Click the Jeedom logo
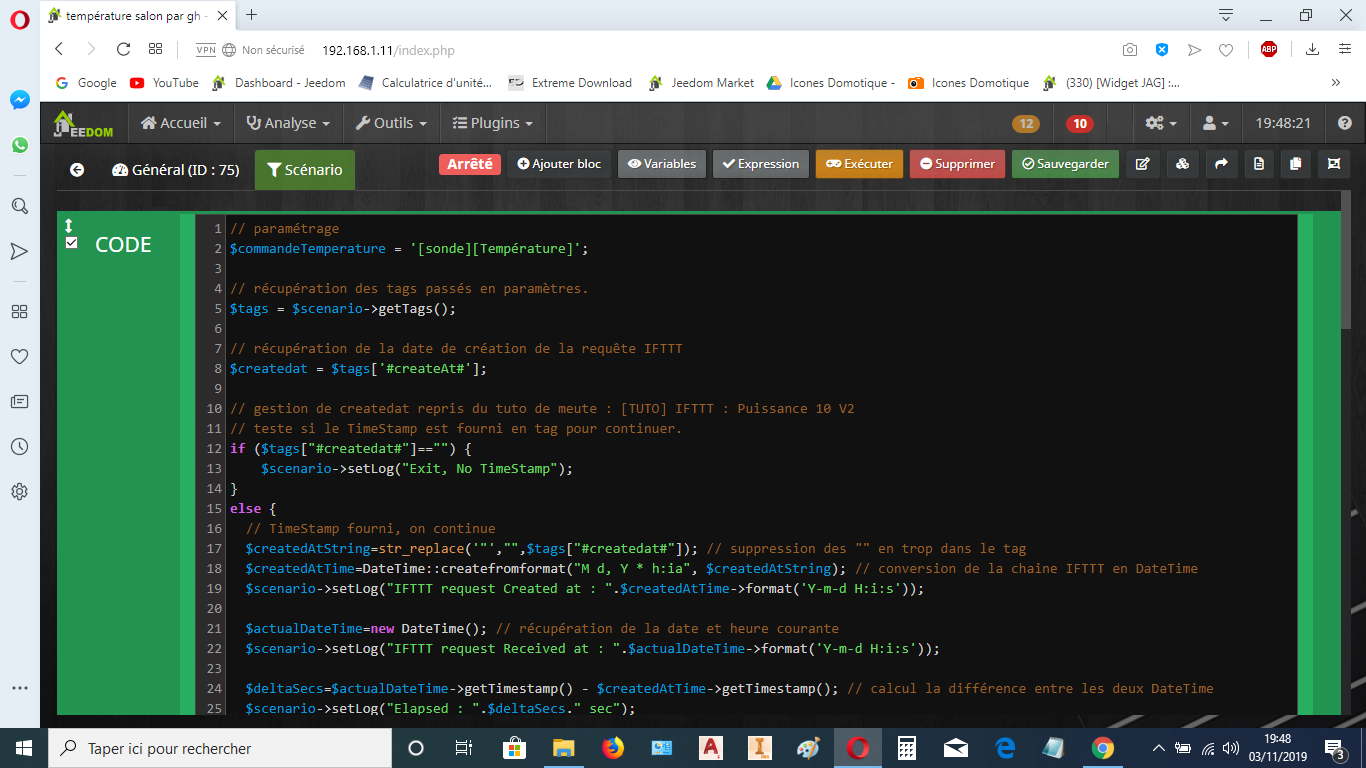This screenshot has height=768, width=1366. tap(84, 123)
